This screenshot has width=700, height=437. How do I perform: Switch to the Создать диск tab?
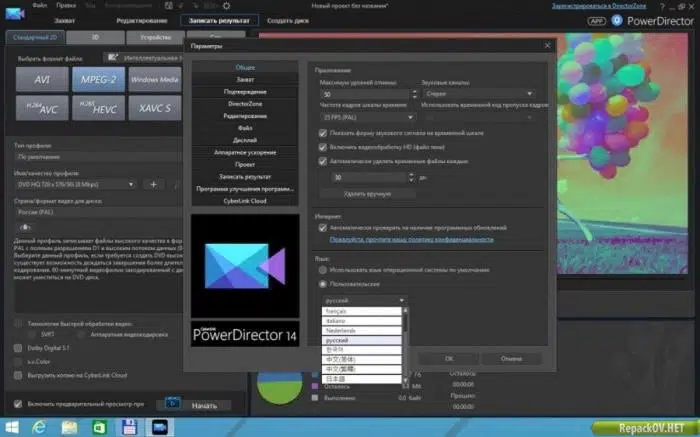(x=288, y=21)
